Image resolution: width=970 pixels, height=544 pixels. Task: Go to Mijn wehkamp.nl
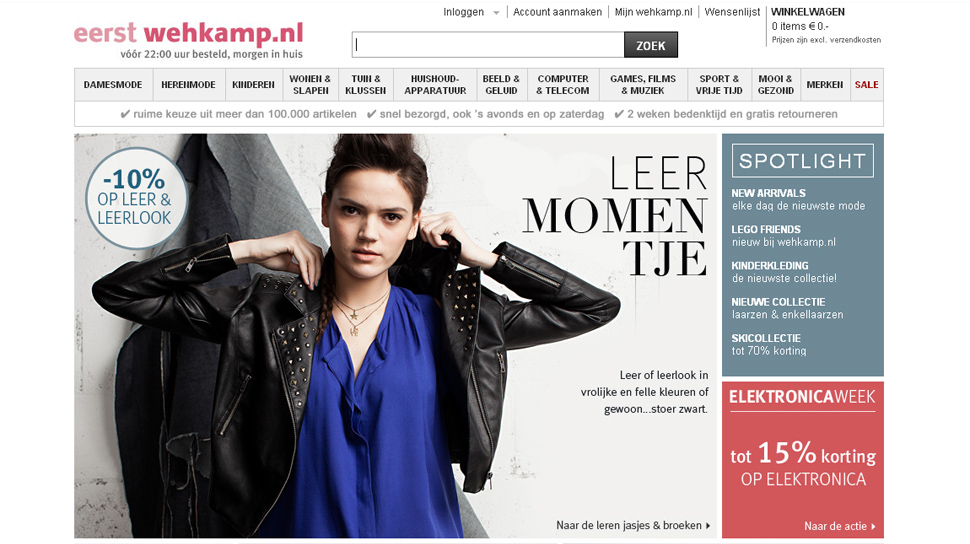click(x=653, y=12)
